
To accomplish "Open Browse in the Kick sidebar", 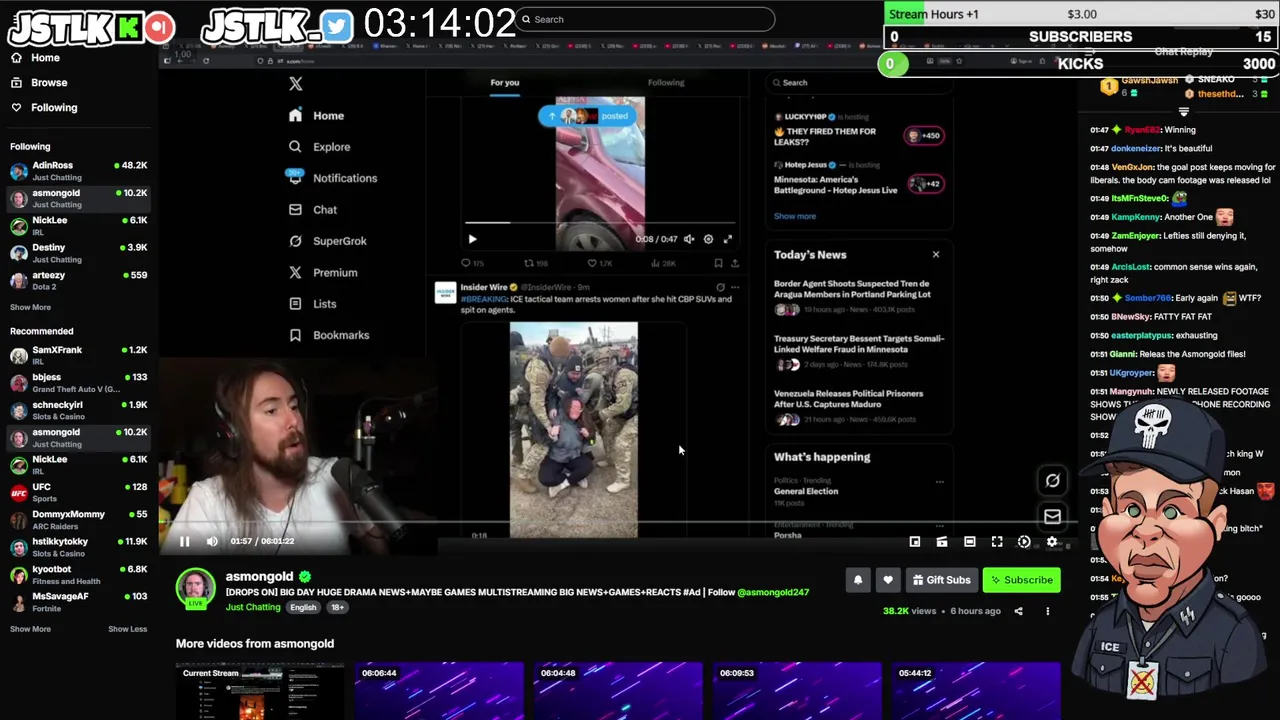I will point(39,83).
